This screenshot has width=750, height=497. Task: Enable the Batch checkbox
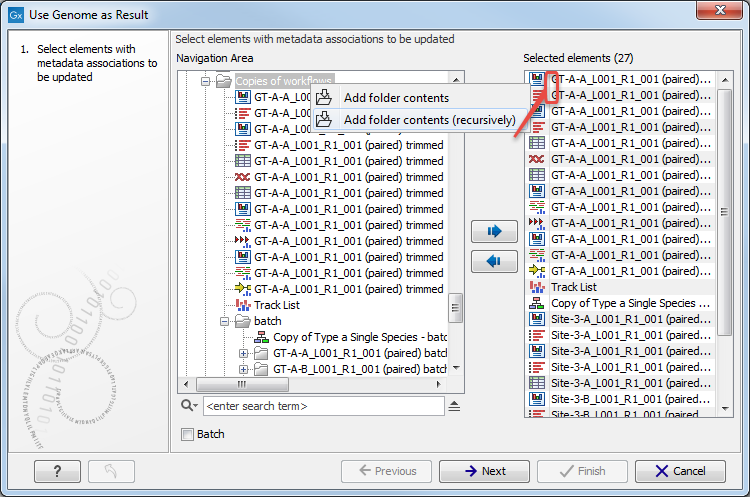187,434
